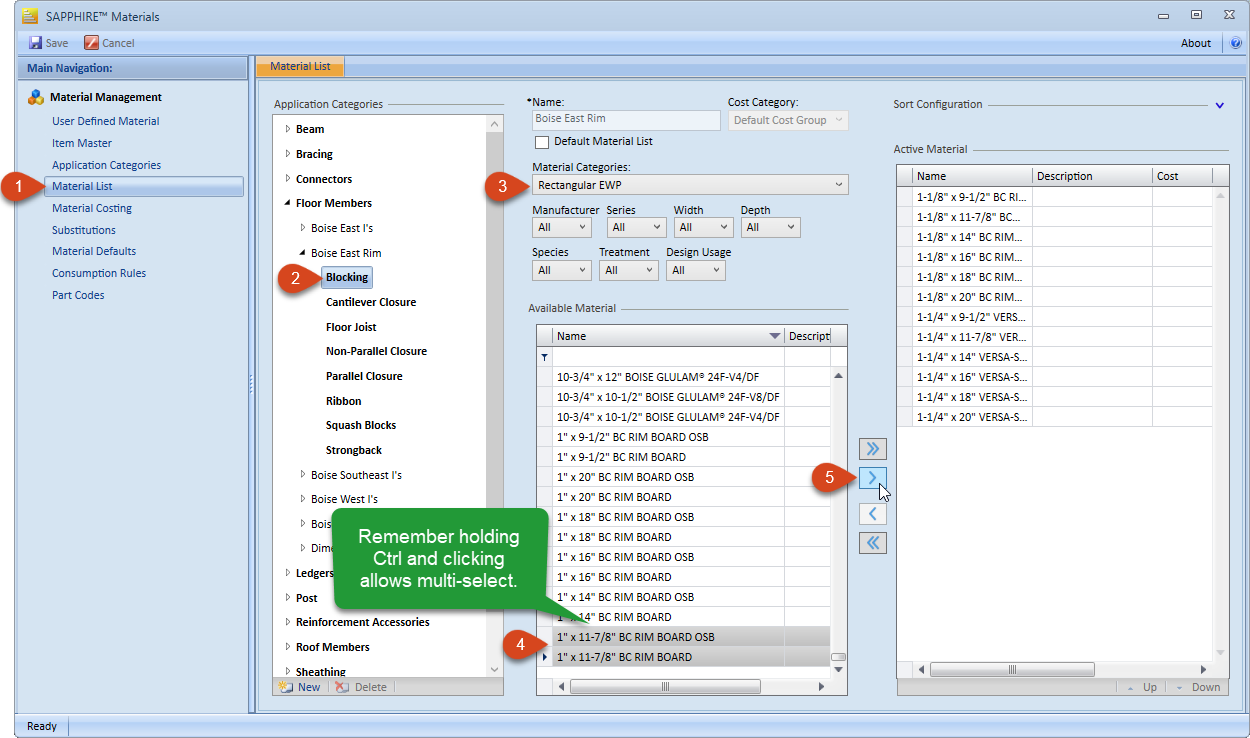Open Material Defaults navigation item
This screenshot has height=738, width=1250.
point(94,251)
